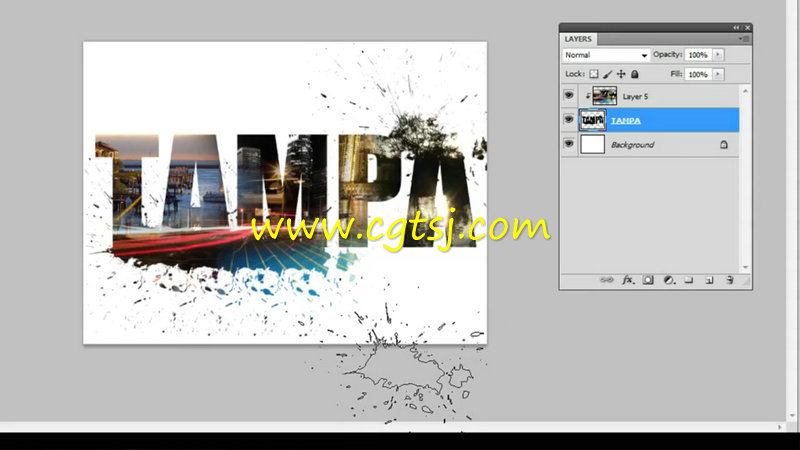Lock transparent pixels

tap(594, 74)
